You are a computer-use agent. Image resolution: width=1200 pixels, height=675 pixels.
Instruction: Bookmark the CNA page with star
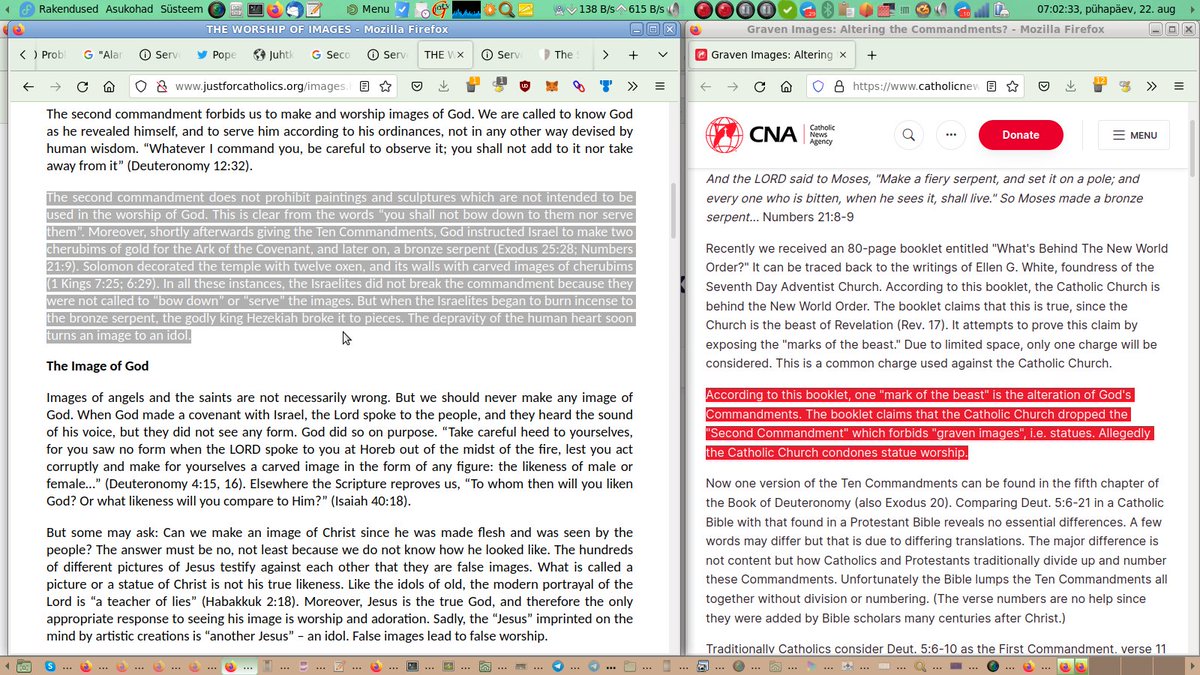click(1014, 86)
